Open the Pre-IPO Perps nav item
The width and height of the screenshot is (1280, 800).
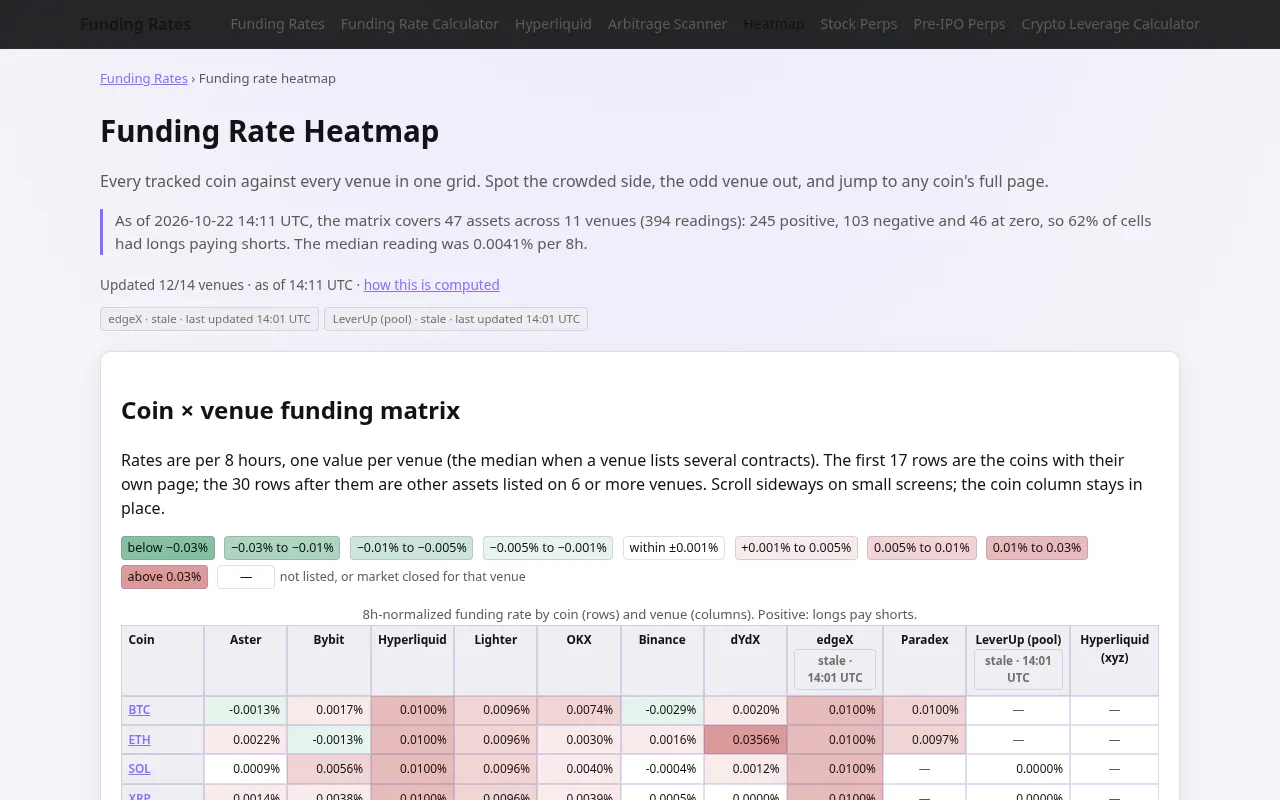point(959,24)
